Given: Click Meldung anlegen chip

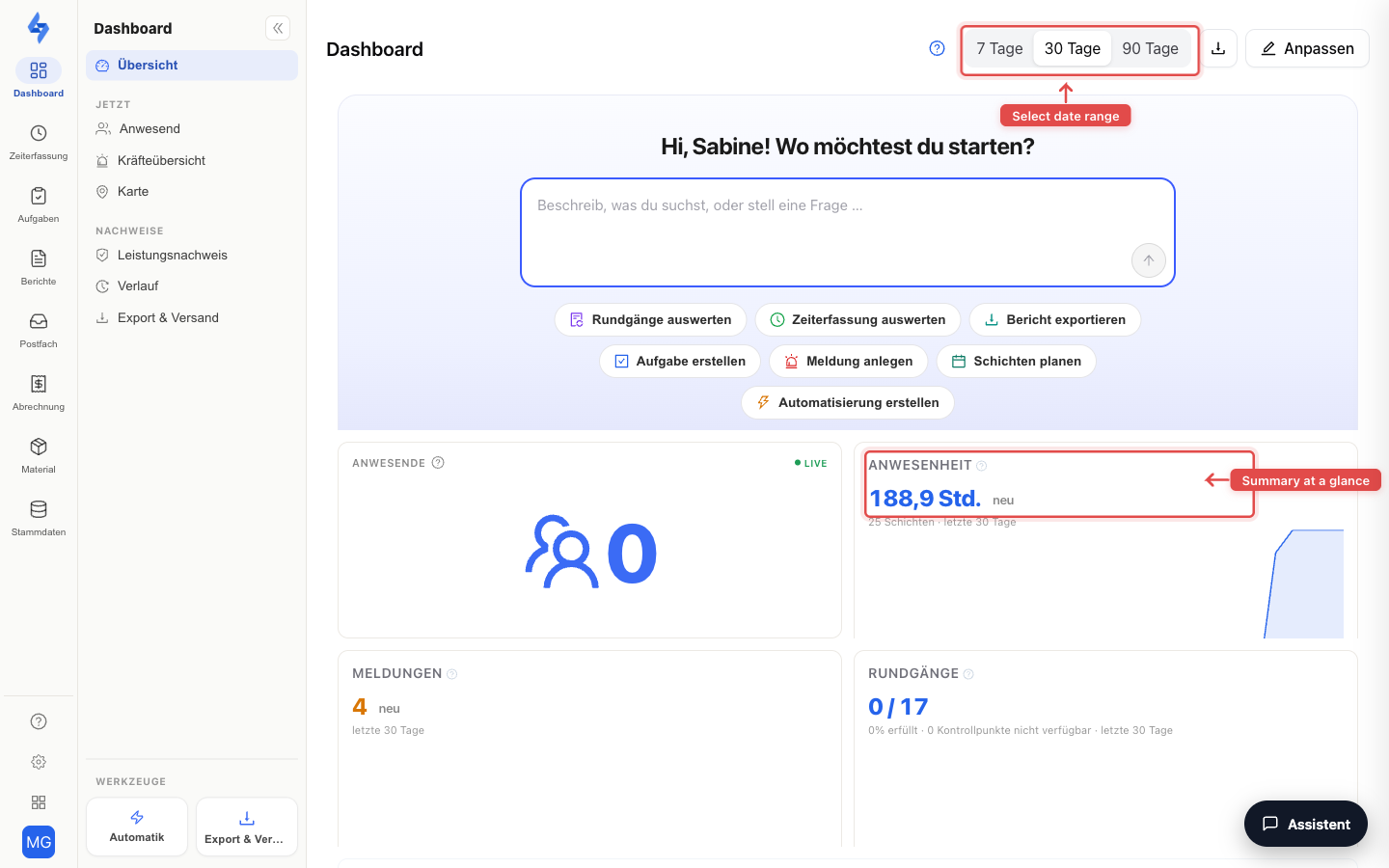Looking at the screenshot, I should coord(849,362).
